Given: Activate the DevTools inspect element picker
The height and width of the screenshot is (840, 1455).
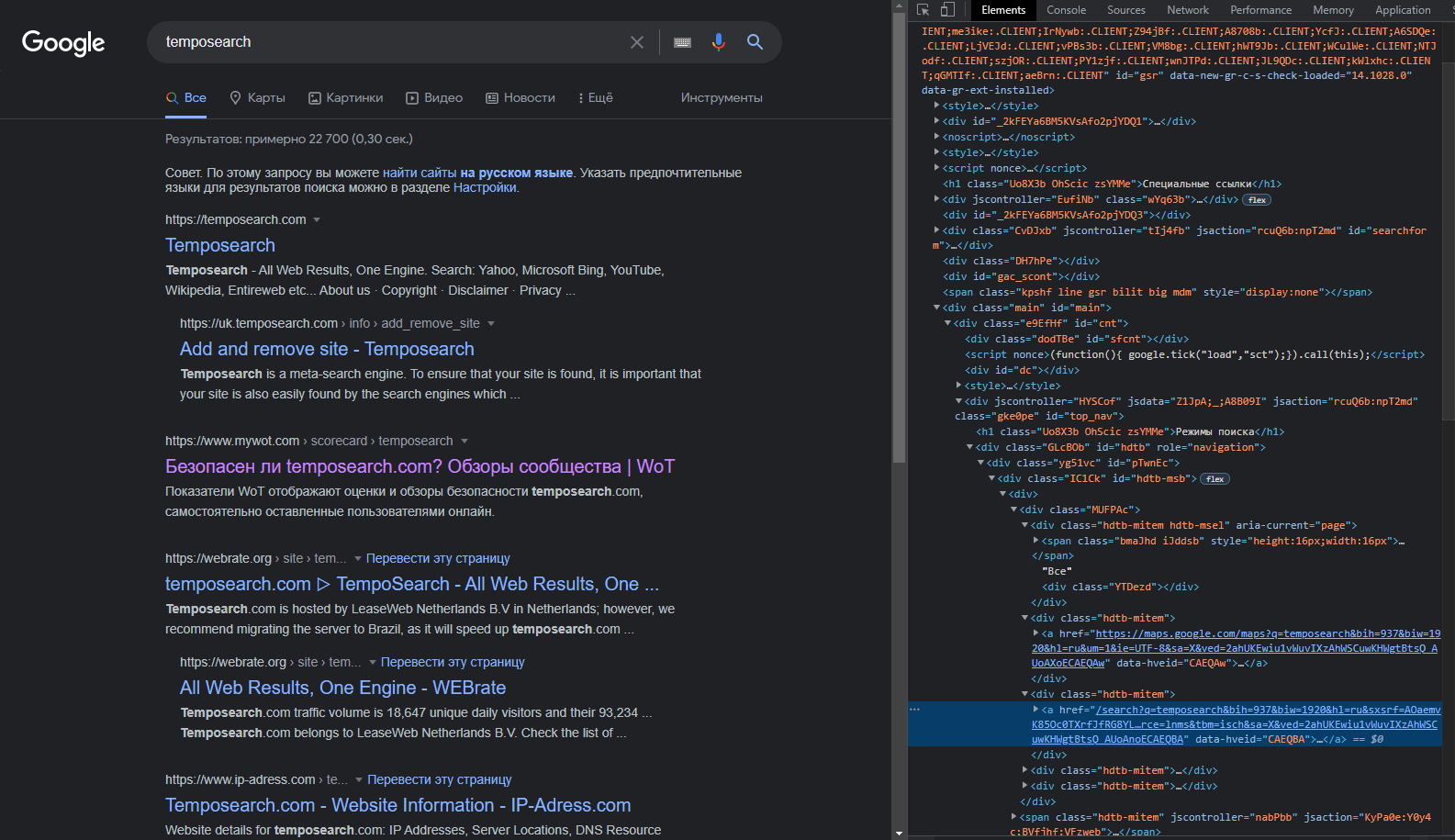Looking at the screenshot, I should [923, 10].
